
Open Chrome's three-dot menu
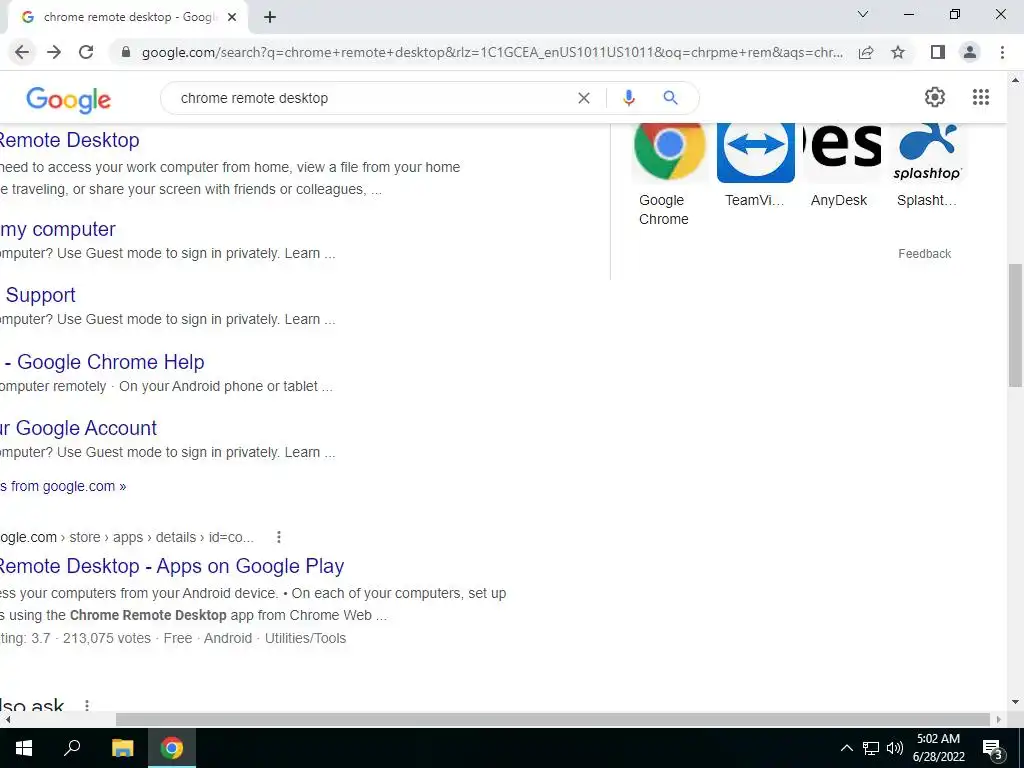(1002, 52)
